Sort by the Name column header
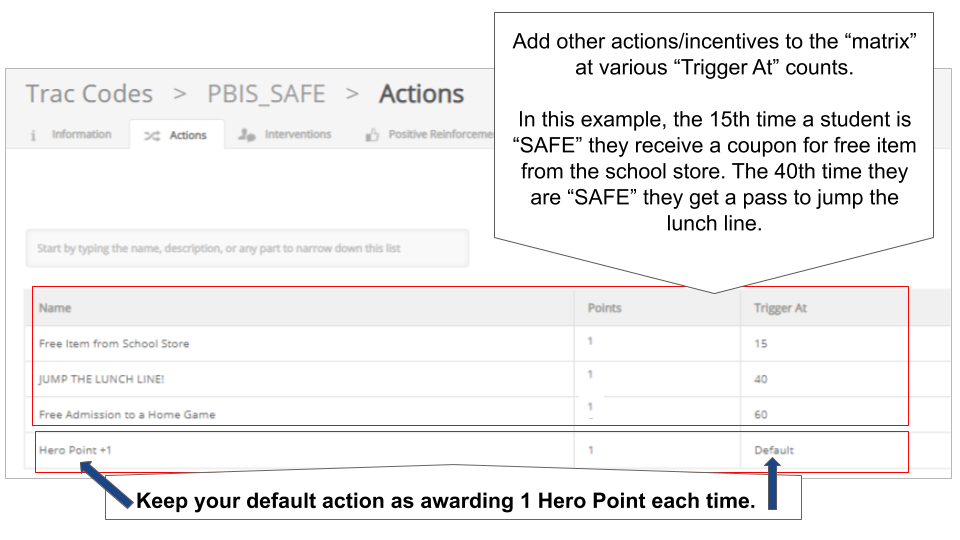This screenshot has width=960, height=540. [x=55, y=308]
